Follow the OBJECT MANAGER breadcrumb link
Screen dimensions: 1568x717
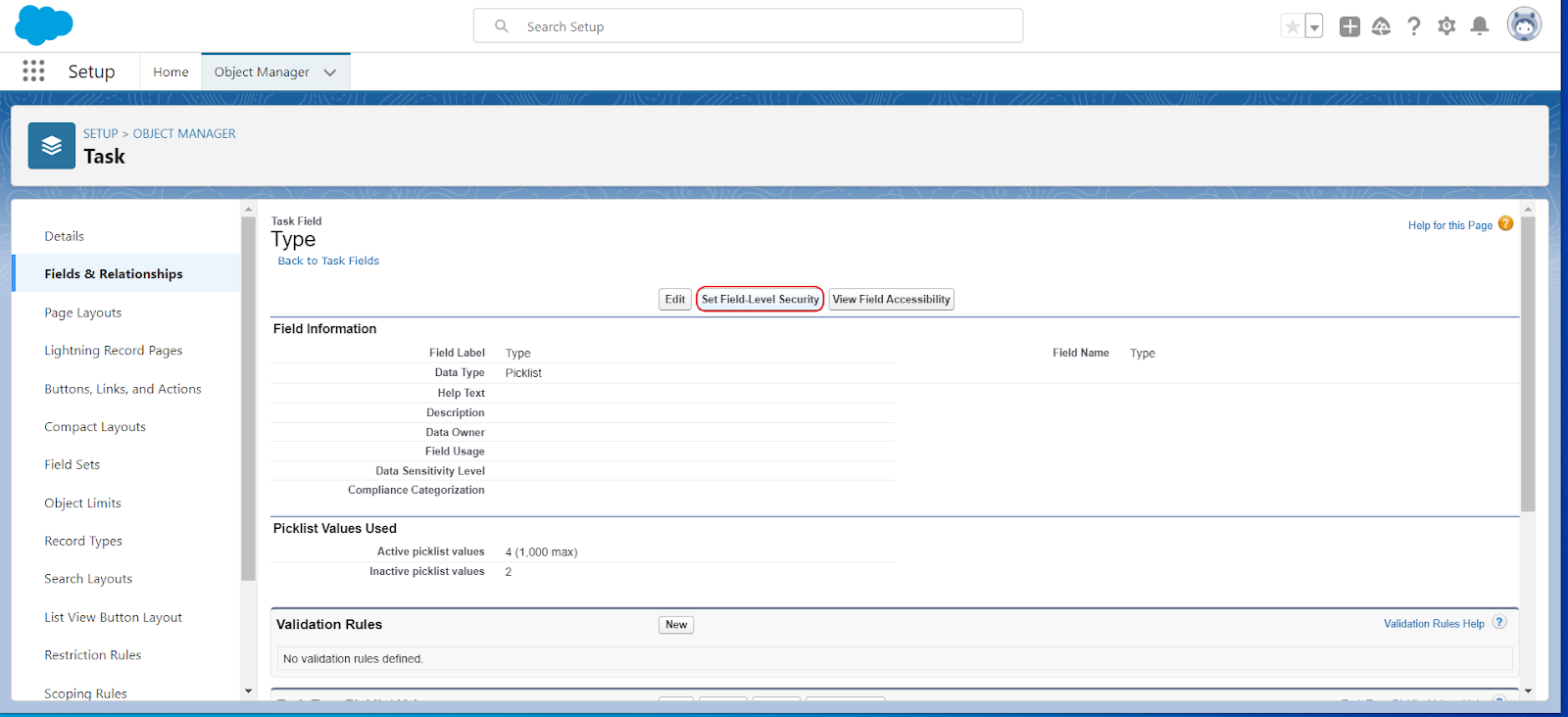pyautogui.click(x=184, y=133)
